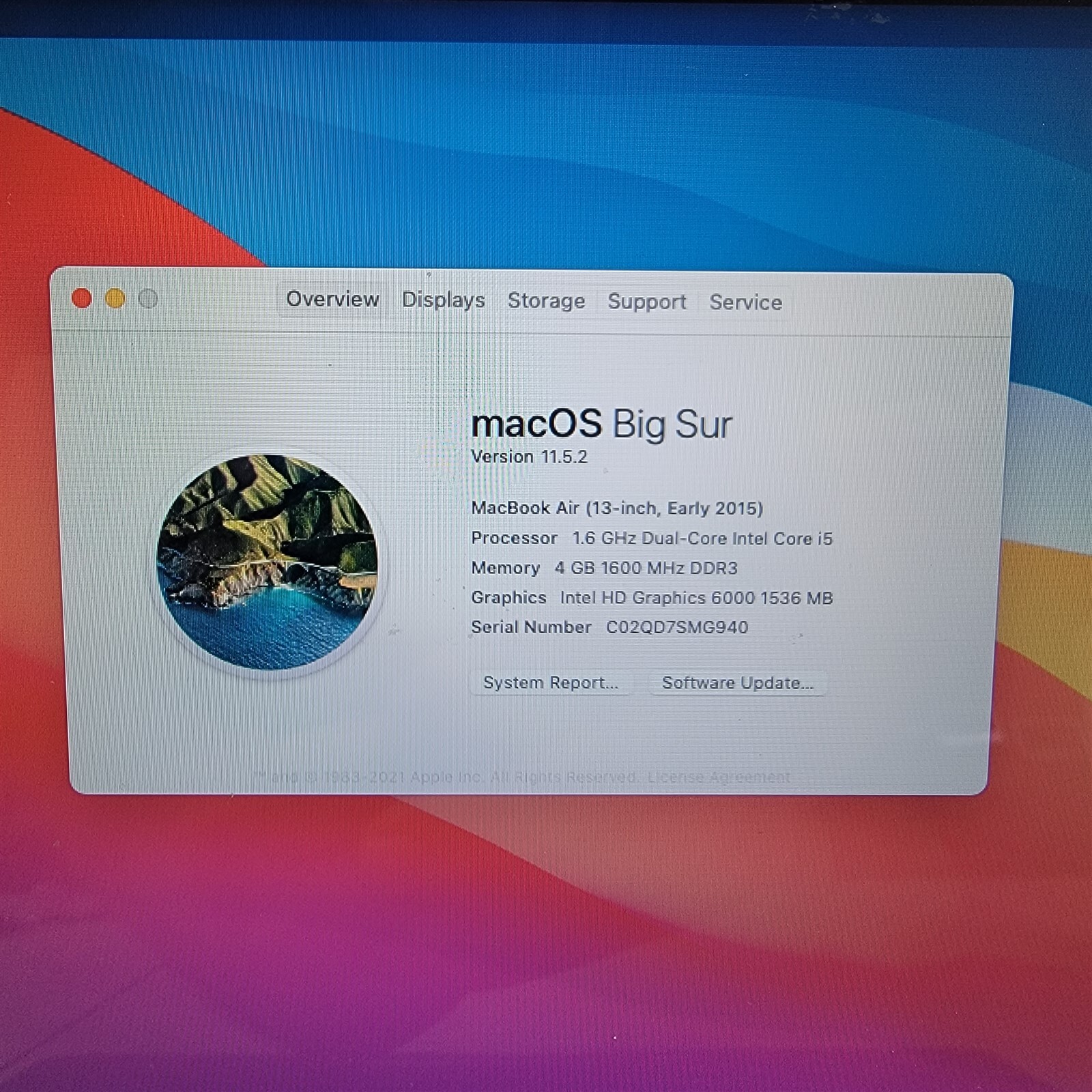
Task: Select the serial number C02QD7SMG940
Action: tap(677, 627)
